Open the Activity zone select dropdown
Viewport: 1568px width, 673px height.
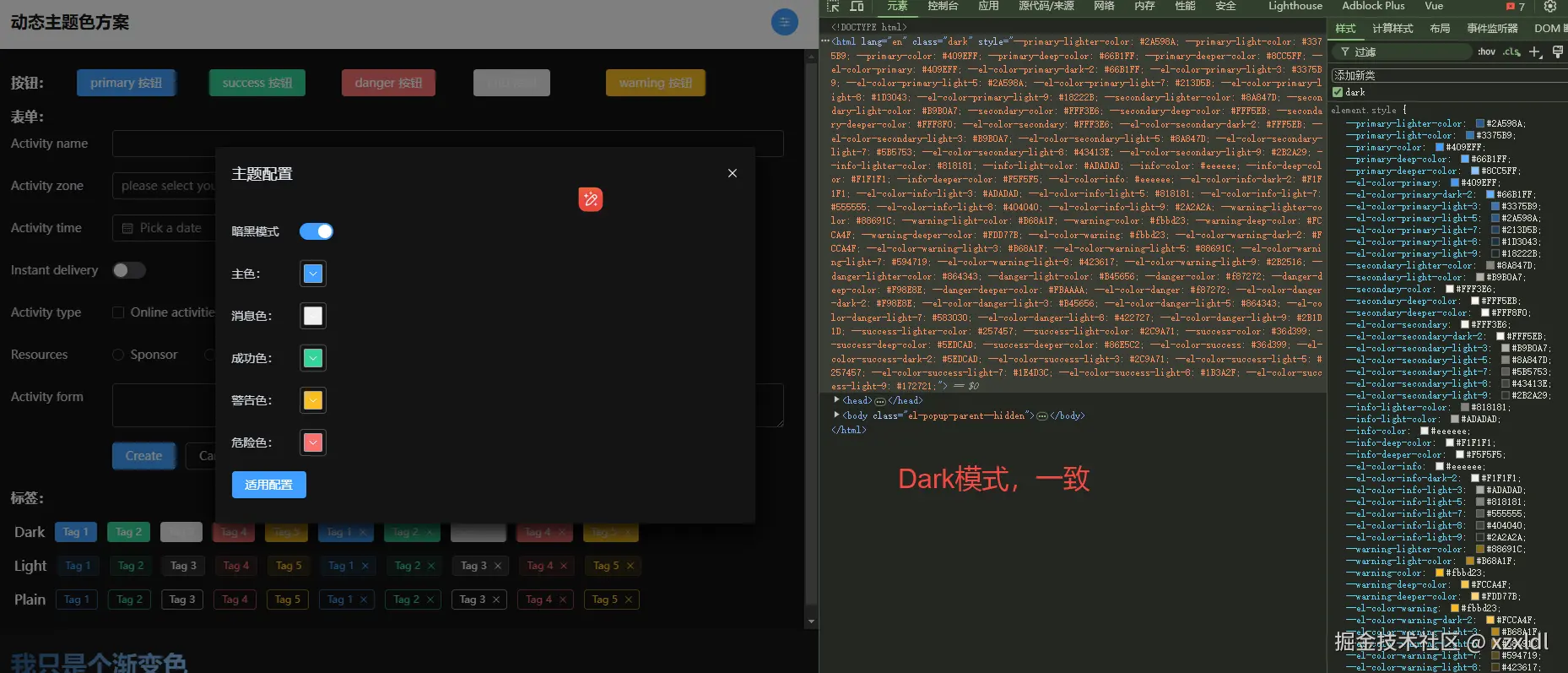(165, 186)
